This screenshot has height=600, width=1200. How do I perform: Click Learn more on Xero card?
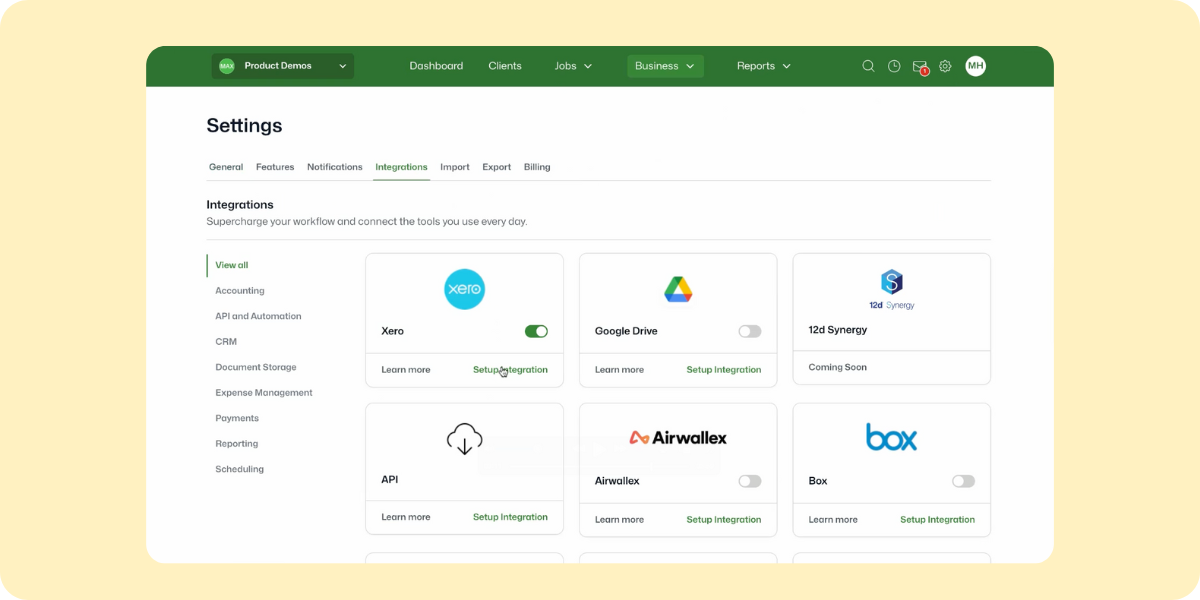406,370
